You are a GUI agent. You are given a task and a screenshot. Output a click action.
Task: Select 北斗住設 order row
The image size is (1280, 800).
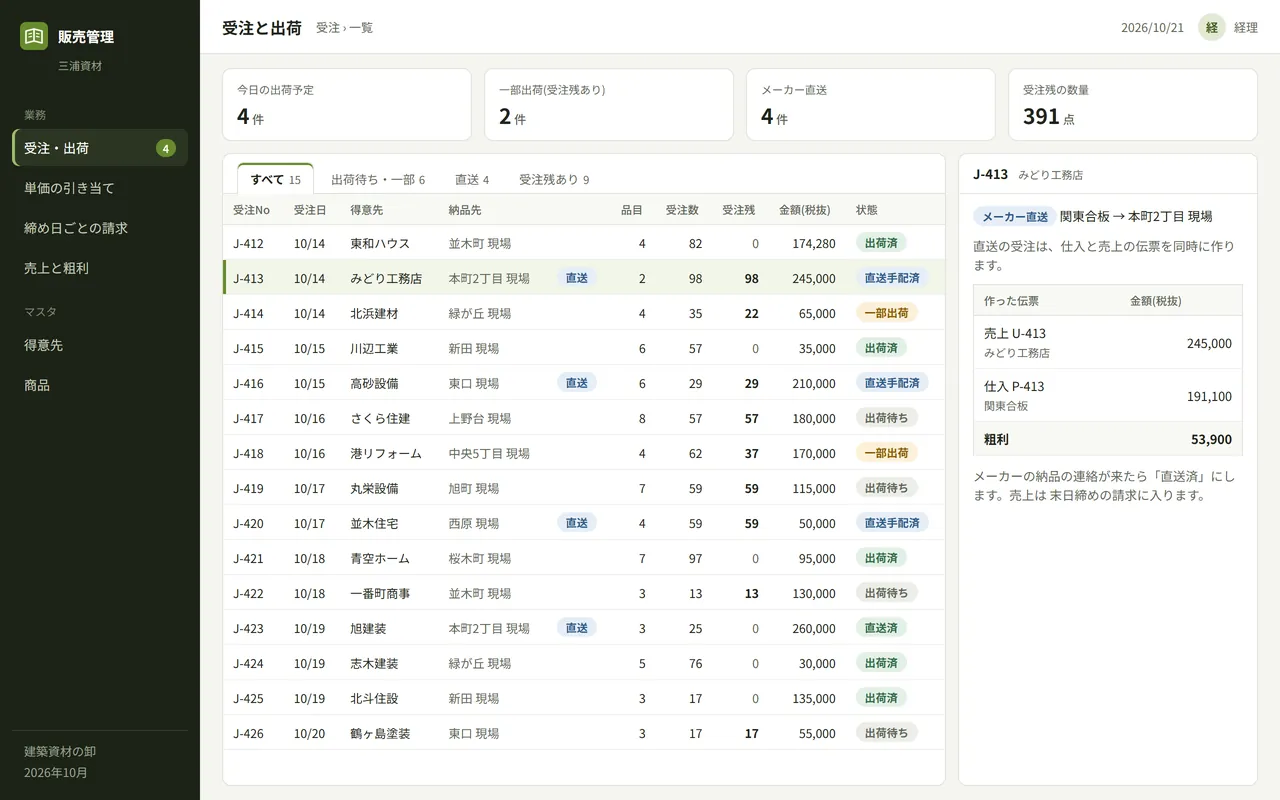[x=584, y=698]
